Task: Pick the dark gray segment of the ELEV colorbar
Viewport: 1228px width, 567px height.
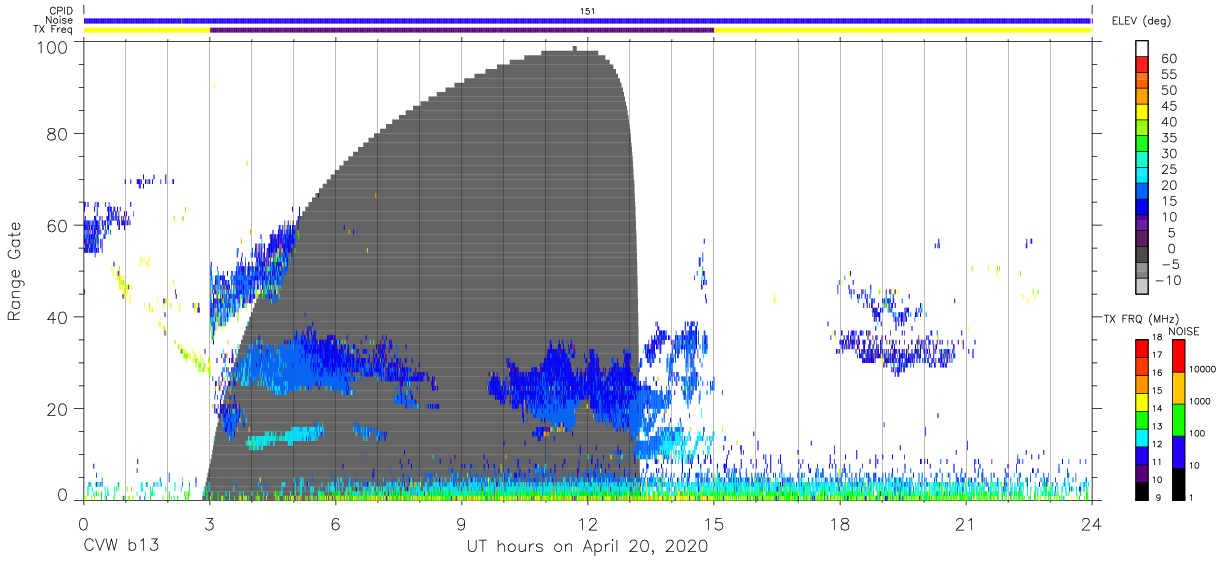Action: point(1142,253)
